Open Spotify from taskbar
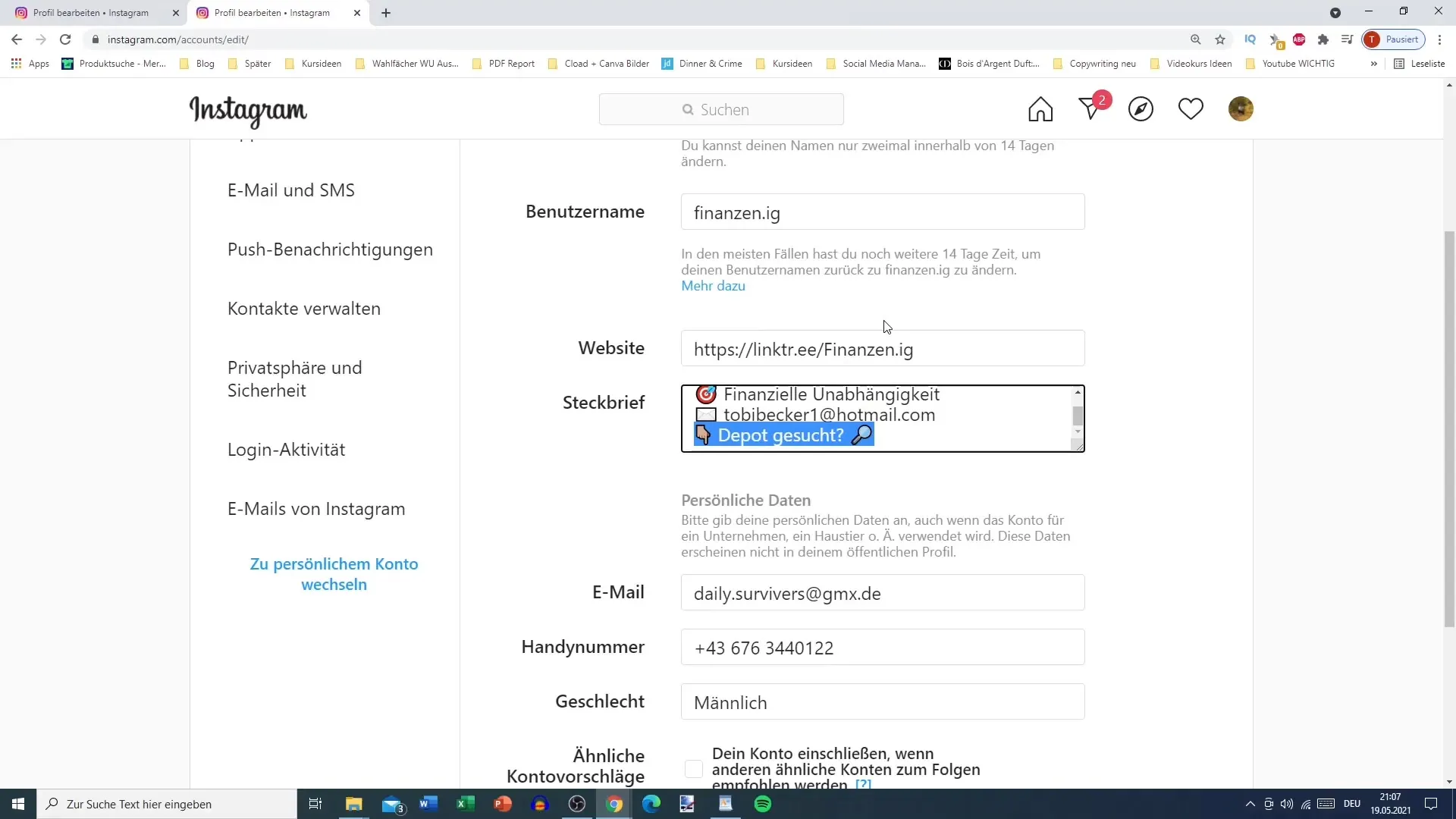This screenshot has height=819, width=1456. tap(763, 804)
